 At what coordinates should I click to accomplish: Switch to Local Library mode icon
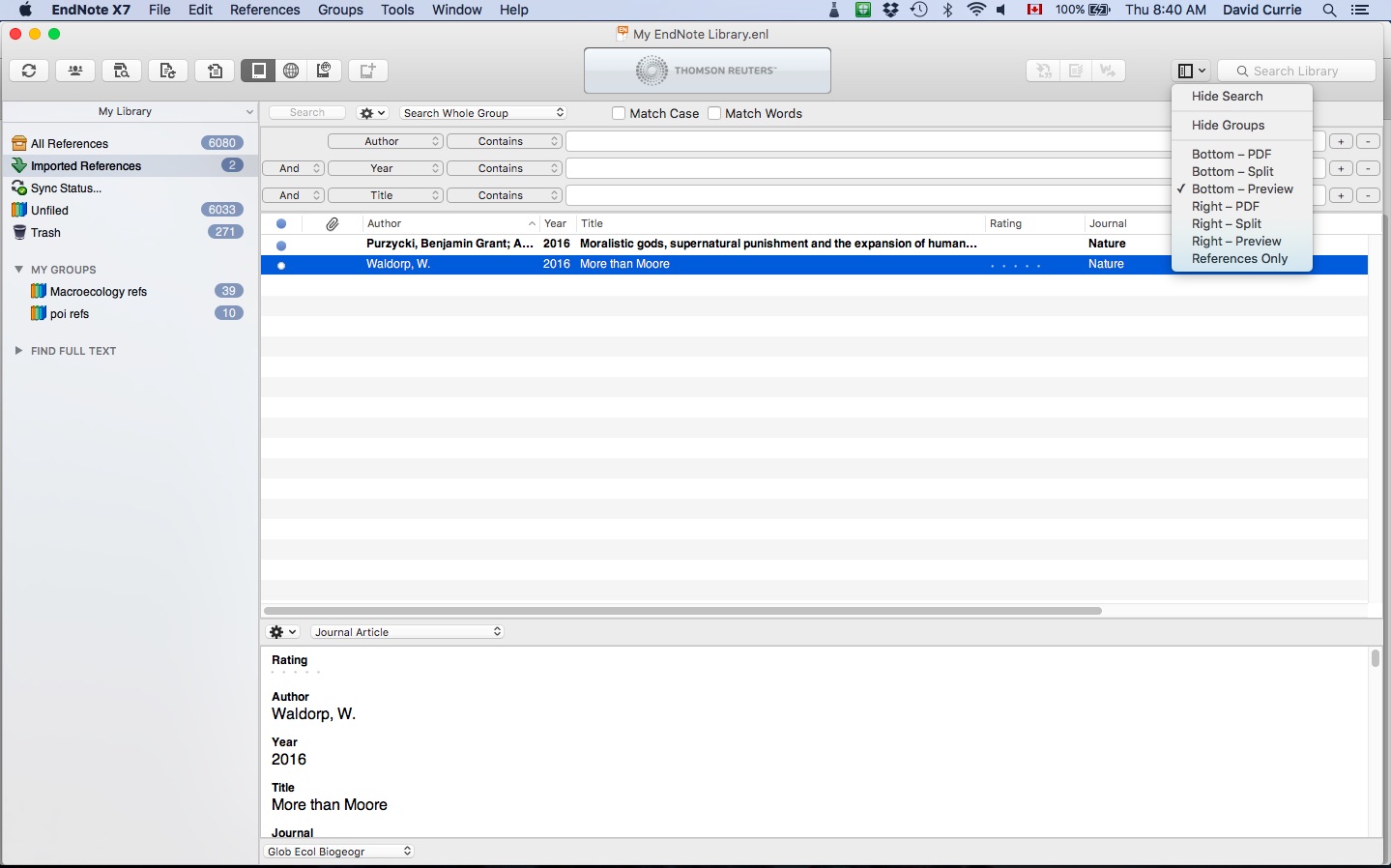pyautogui.click(x=258, y=71)
